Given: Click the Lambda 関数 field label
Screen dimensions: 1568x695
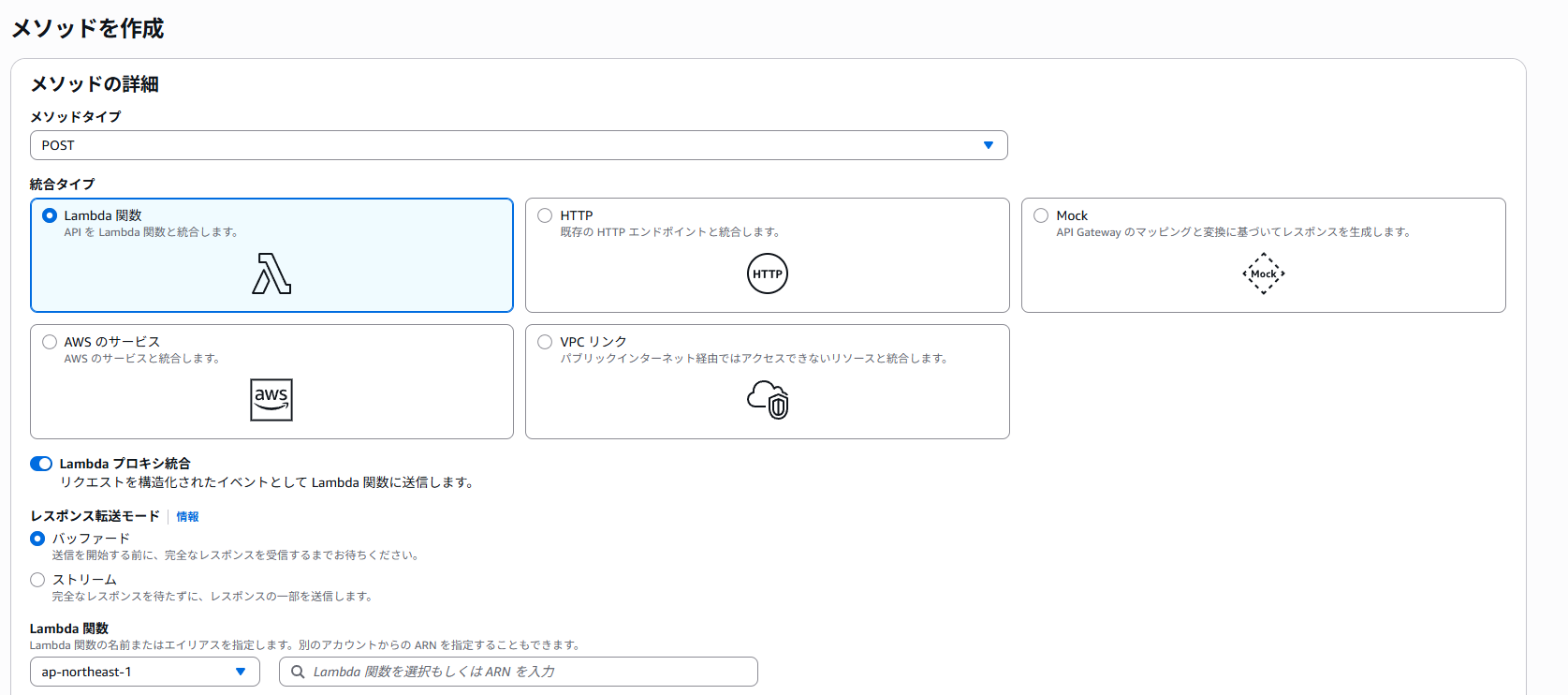Looking at the screenshot, I should 69,628.
